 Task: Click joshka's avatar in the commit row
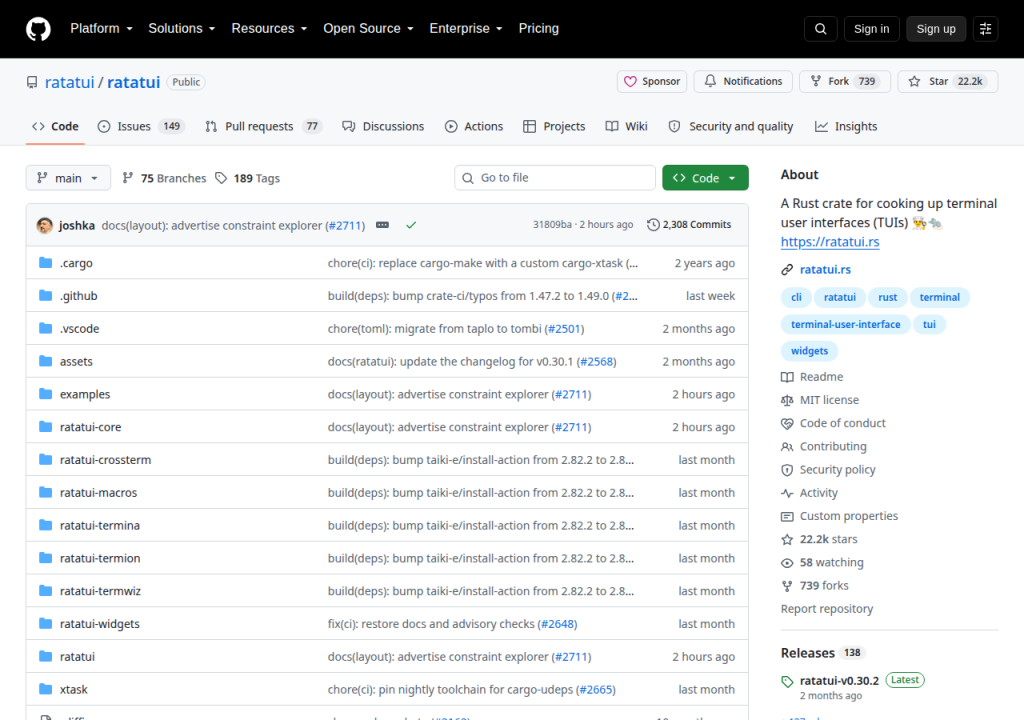[x=44, y=225]
